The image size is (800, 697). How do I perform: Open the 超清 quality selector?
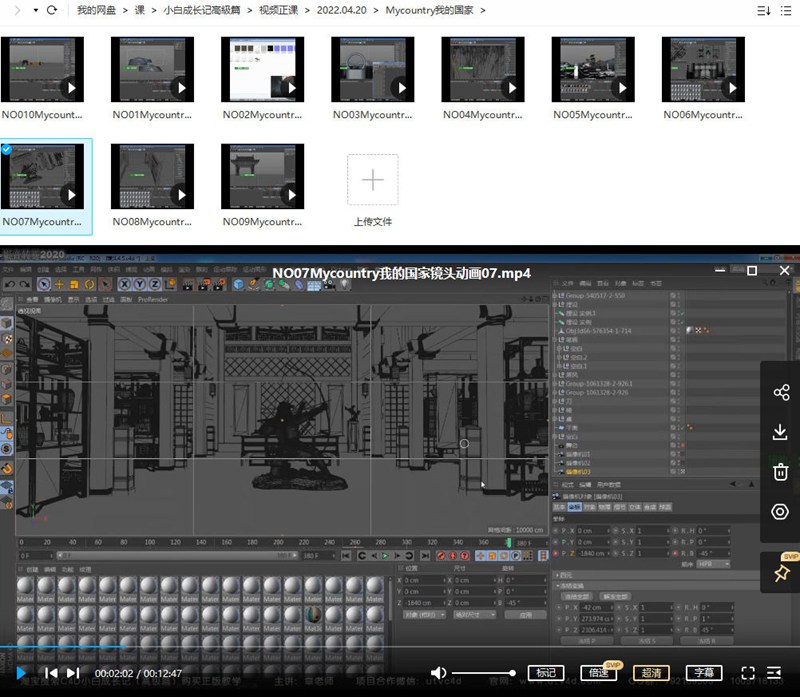(651, 673)
